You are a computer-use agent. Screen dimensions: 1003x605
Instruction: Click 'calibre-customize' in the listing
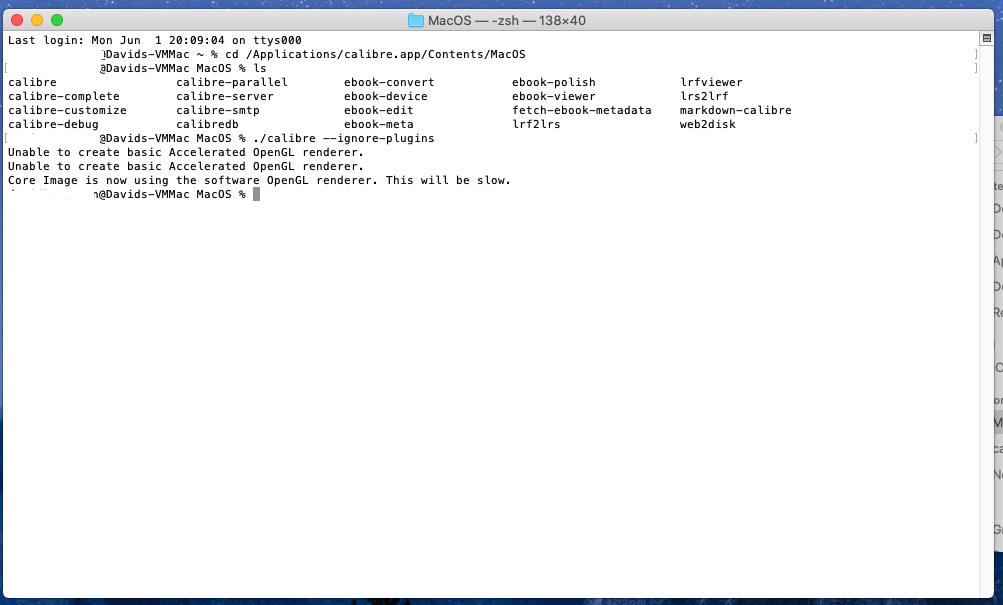tap(67, 111)
